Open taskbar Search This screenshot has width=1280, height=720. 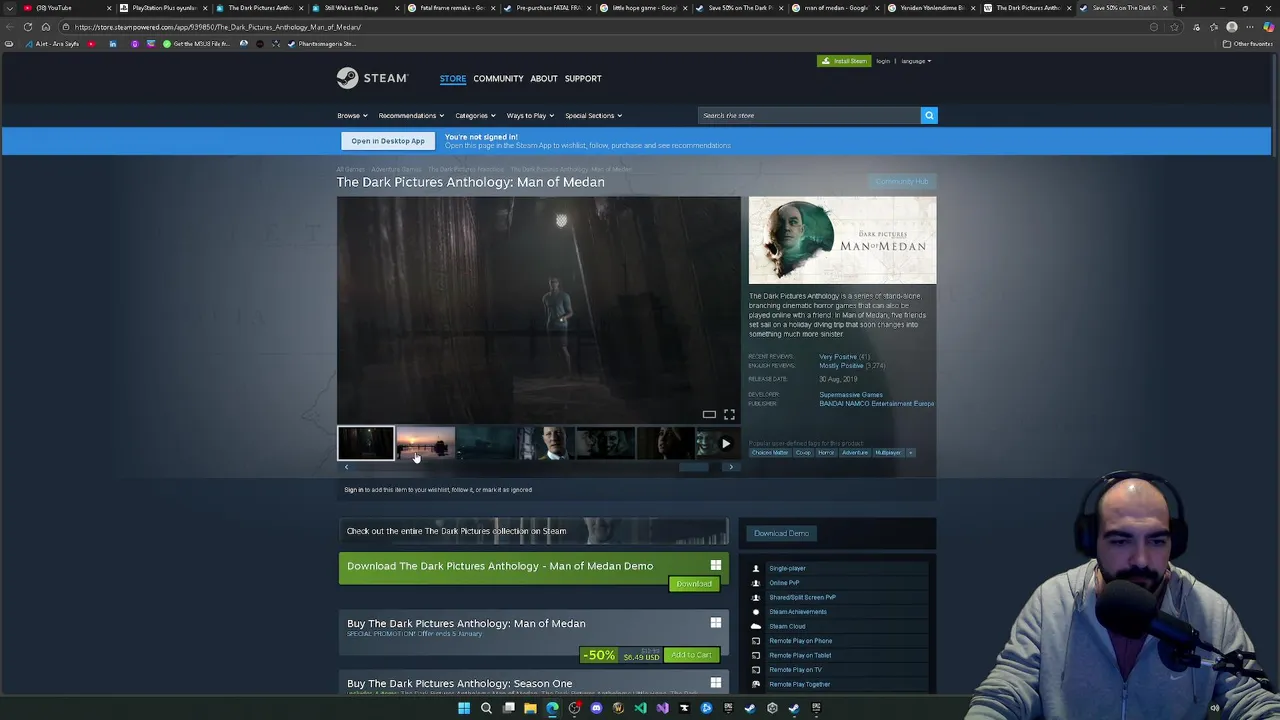(x=486, y=708)
